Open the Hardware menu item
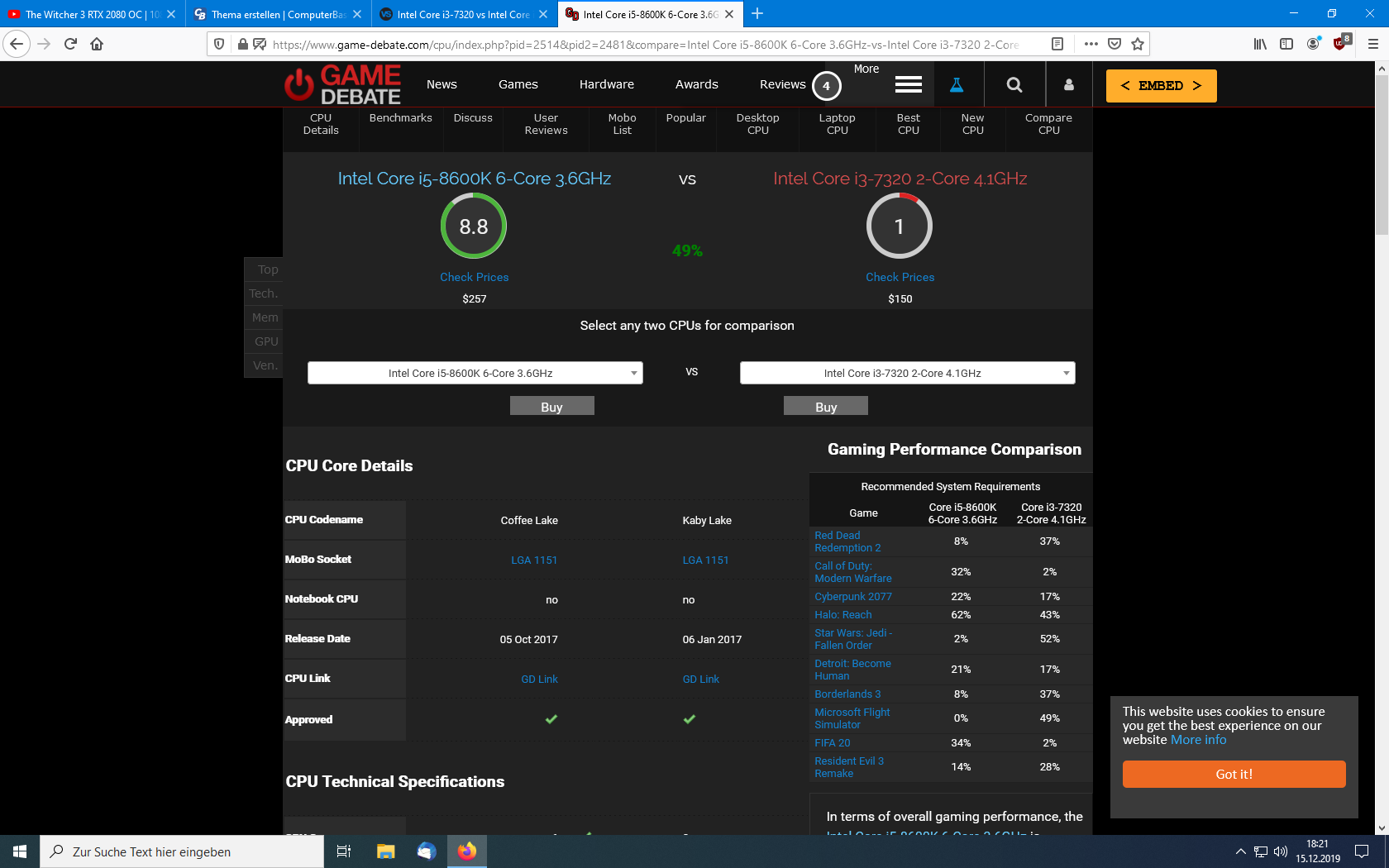 pyautogui.click(x=607, y=84)
